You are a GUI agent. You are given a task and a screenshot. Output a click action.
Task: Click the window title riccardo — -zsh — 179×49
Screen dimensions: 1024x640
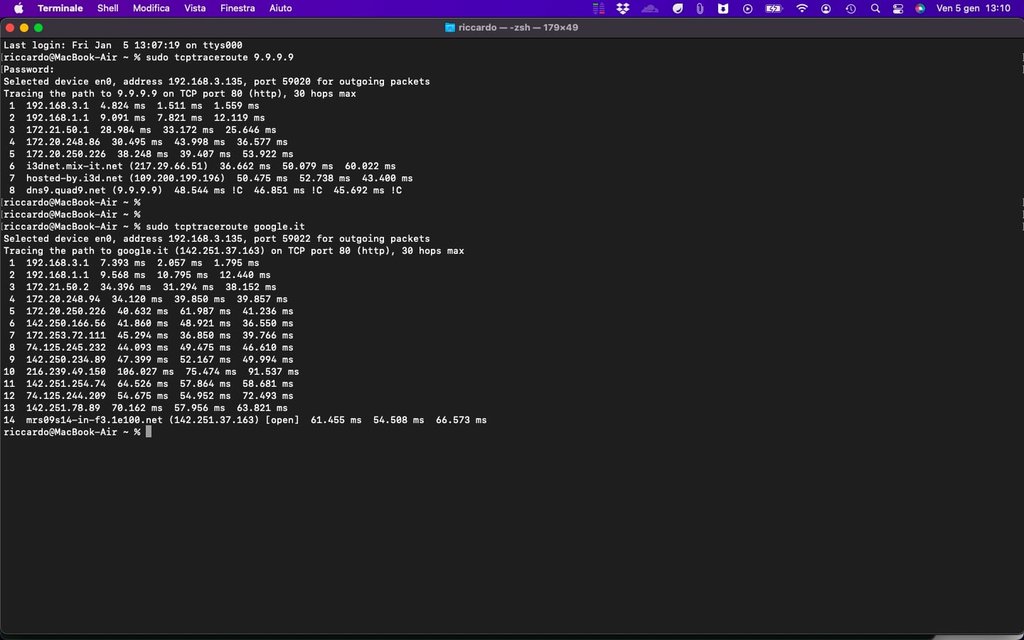(x=518, y=27)
